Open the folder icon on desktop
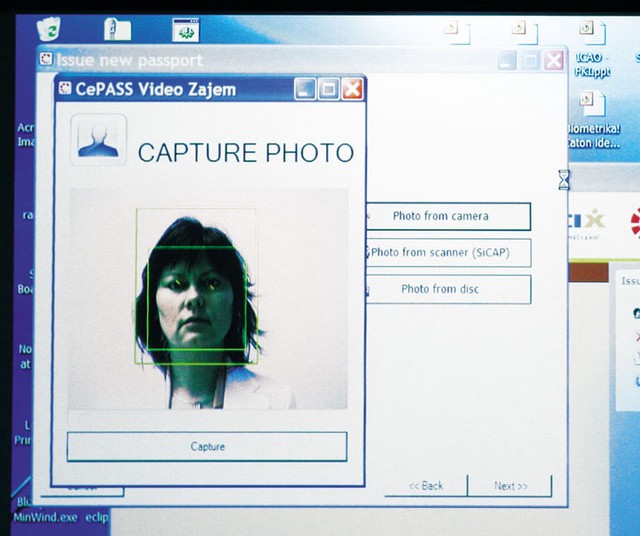Image resolution: width=640 pixels, height=536 pixels. [x=117, y=29]
